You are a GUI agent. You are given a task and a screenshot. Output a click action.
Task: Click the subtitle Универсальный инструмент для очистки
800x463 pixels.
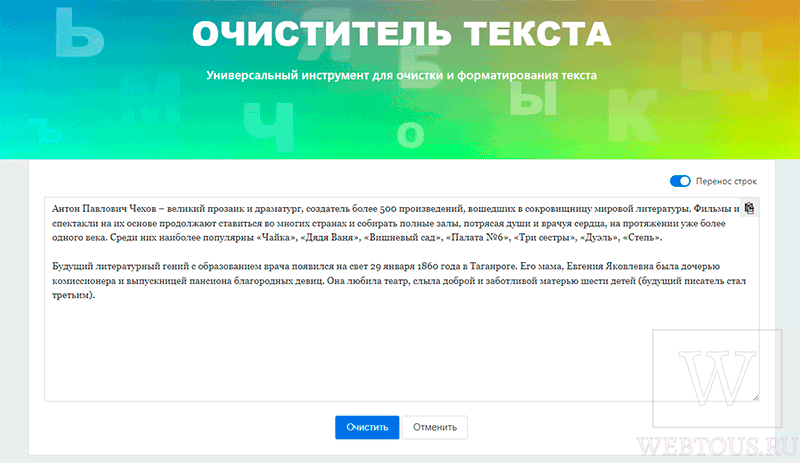click(402, 76)
